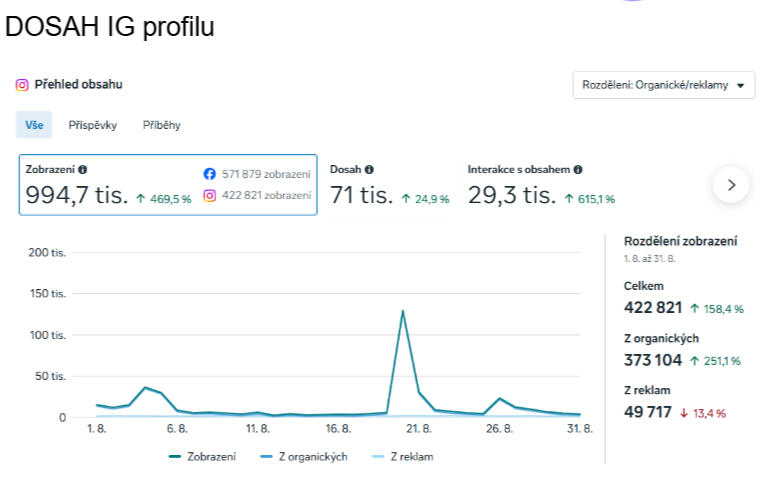
Task: Click the date range 1. 8. až 31. 8.
Action: (649, 258)
